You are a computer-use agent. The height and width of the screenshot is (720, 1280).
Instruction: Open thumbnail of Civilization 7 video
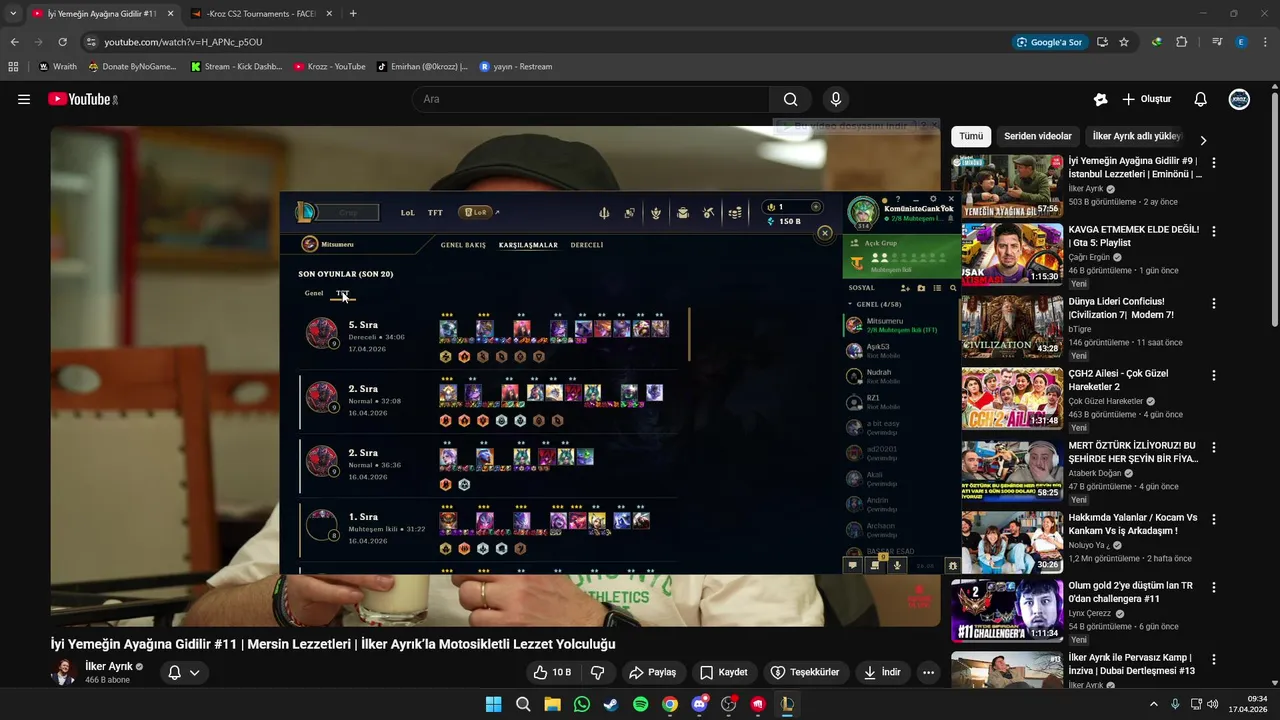[1012, 326]
